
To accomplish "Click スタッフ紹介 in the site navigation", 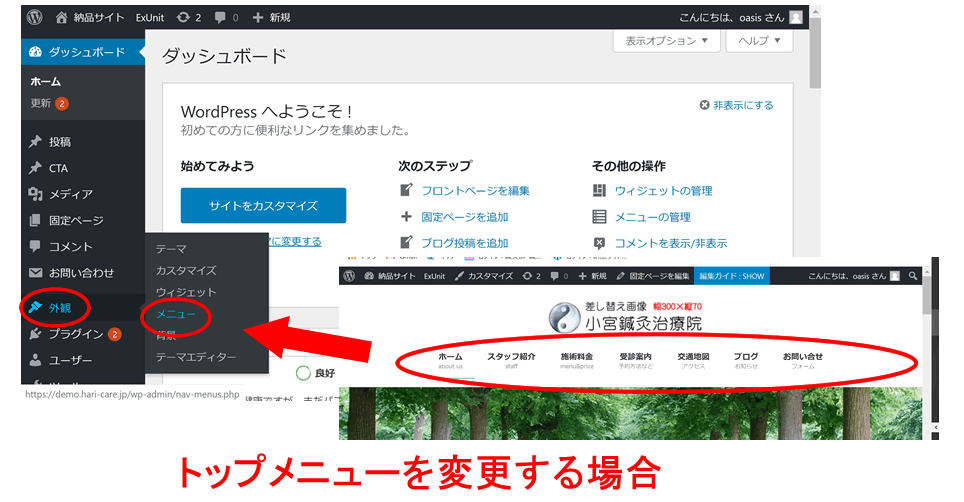I will 511,357.
